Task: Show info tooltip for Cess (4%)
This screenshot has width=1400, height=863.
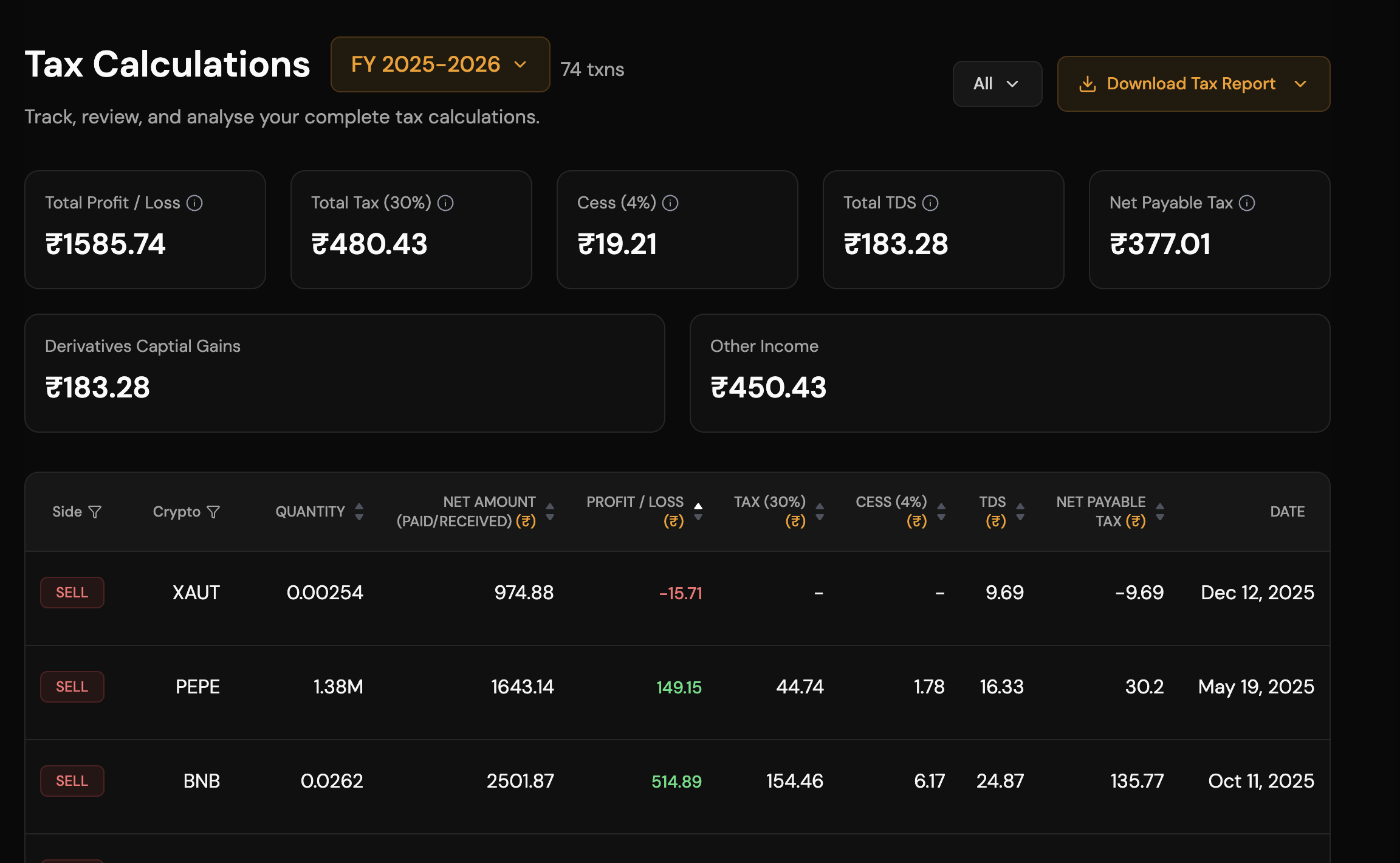Action: [670, 203]
